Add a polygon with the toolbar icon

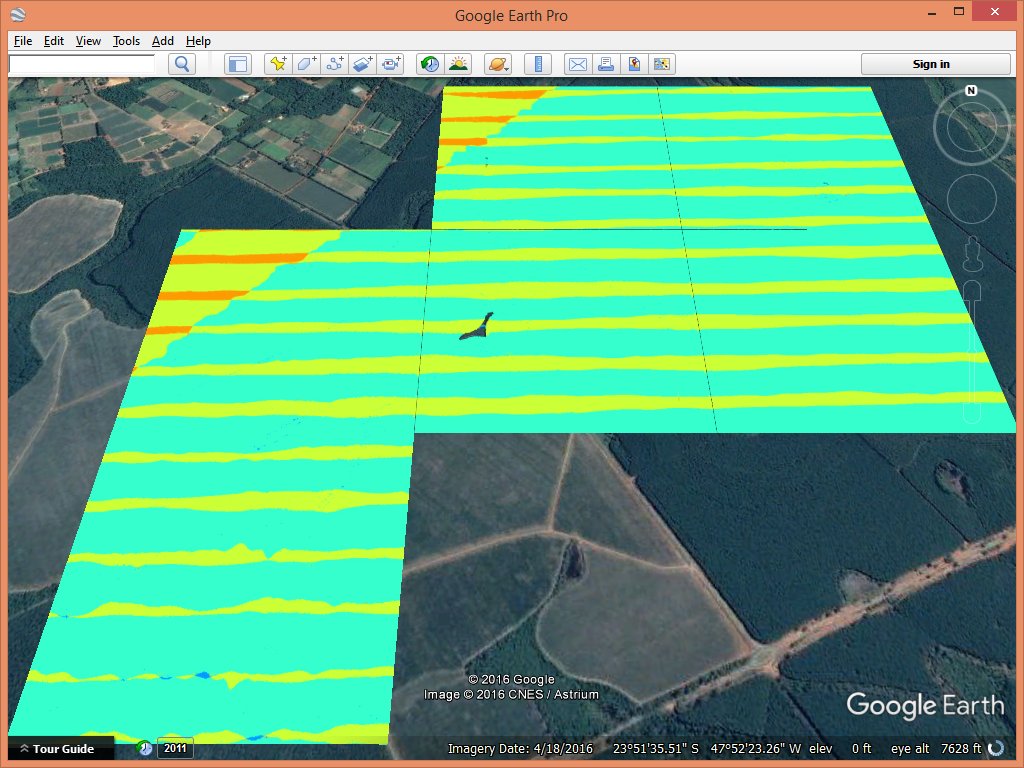pyautogui.click(x=306, y=64)
